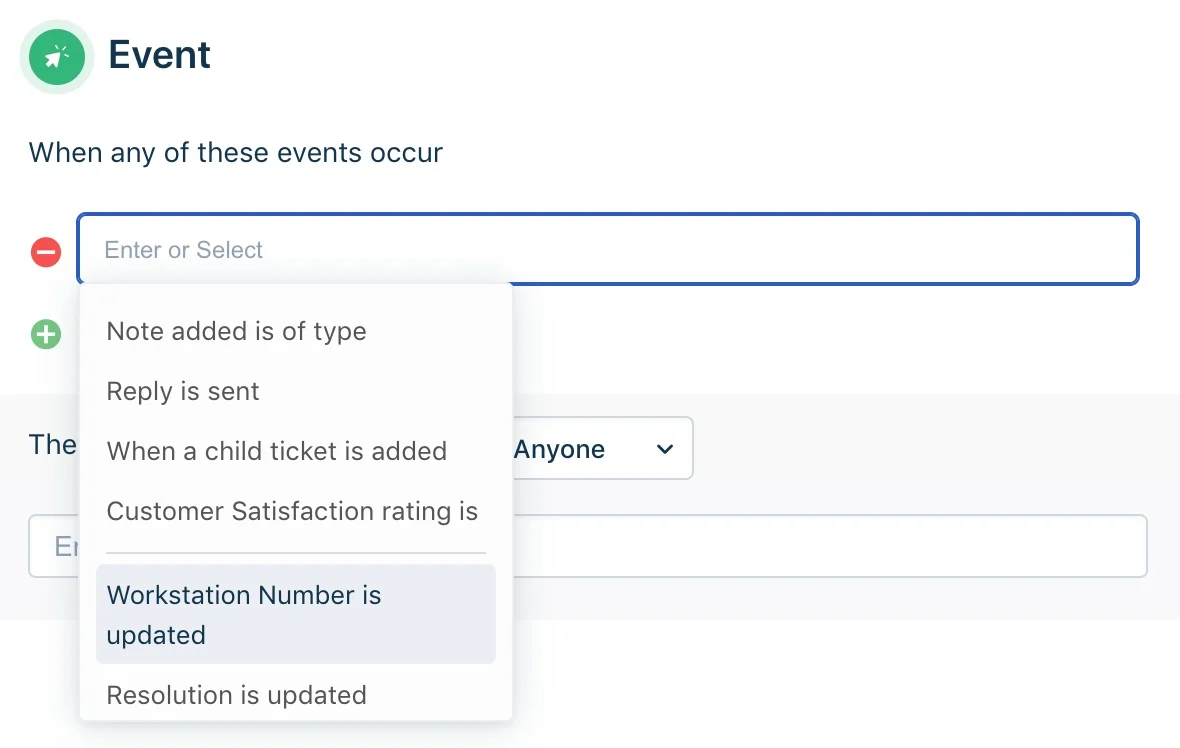Add another event with green plus icon
Viewport: 1180px width, 748px height.
[46, 334]
